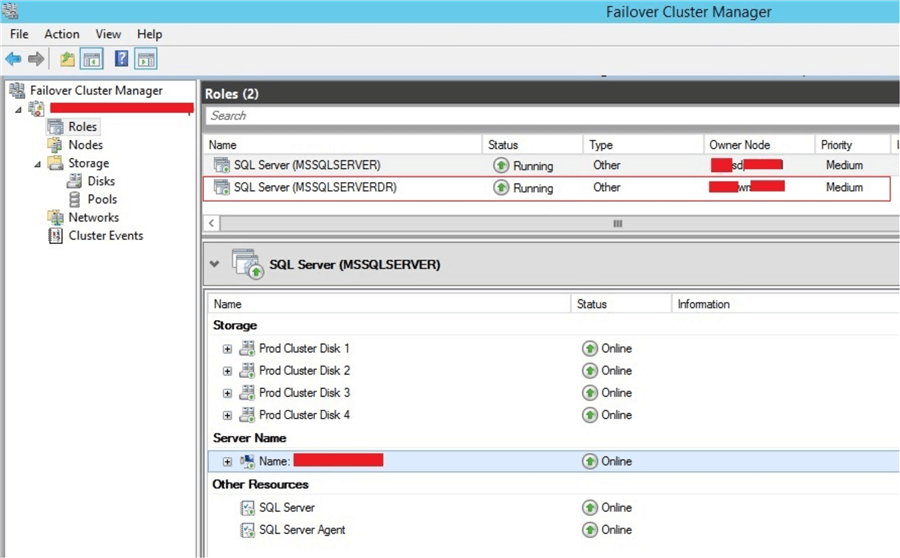Click the SQL Server (MSSQLSERVER) role icon
The height and width of the screenshot is (558, 900).
click(x=222, y=165)
